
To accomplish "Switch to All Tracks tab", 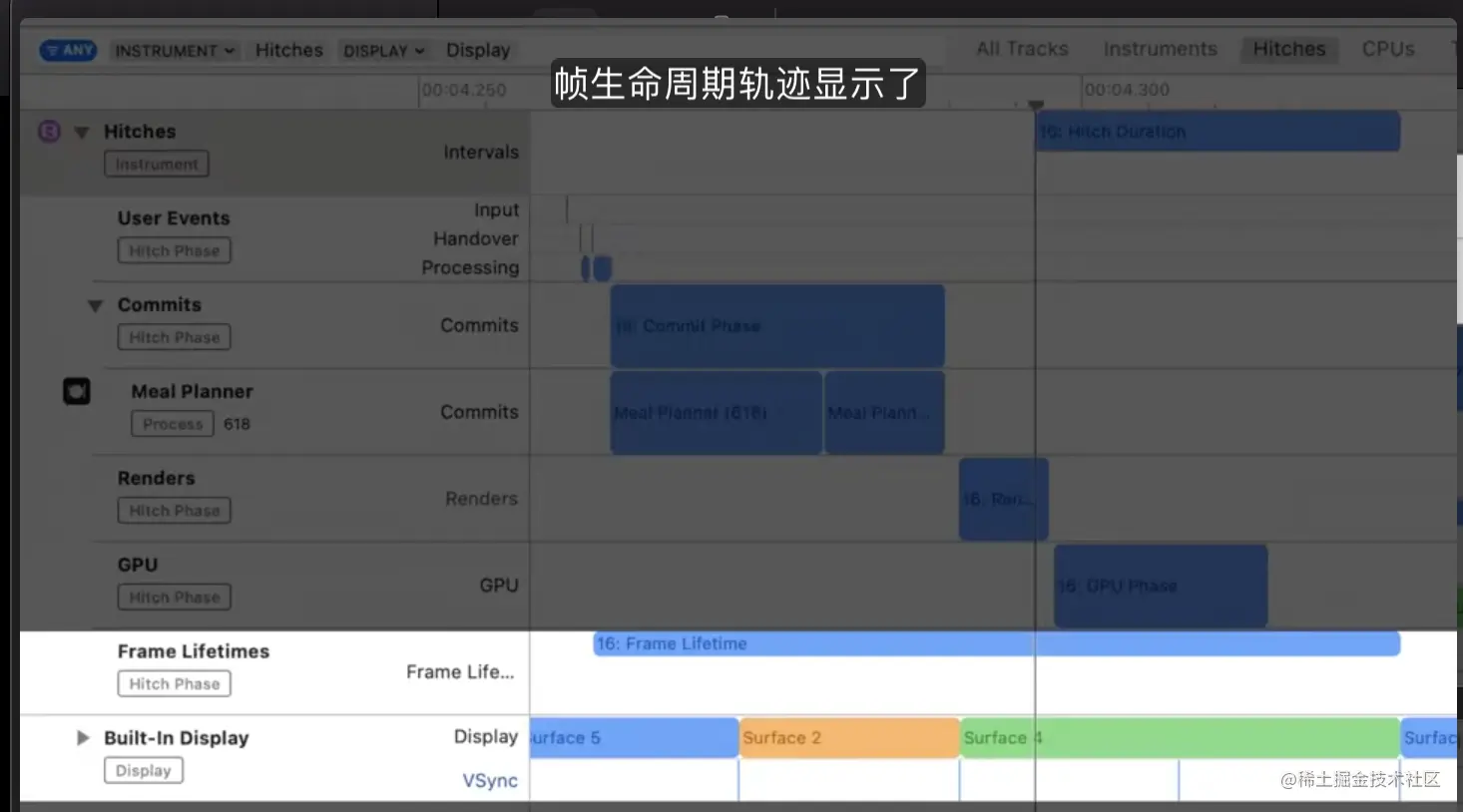I will point(1022,49).
